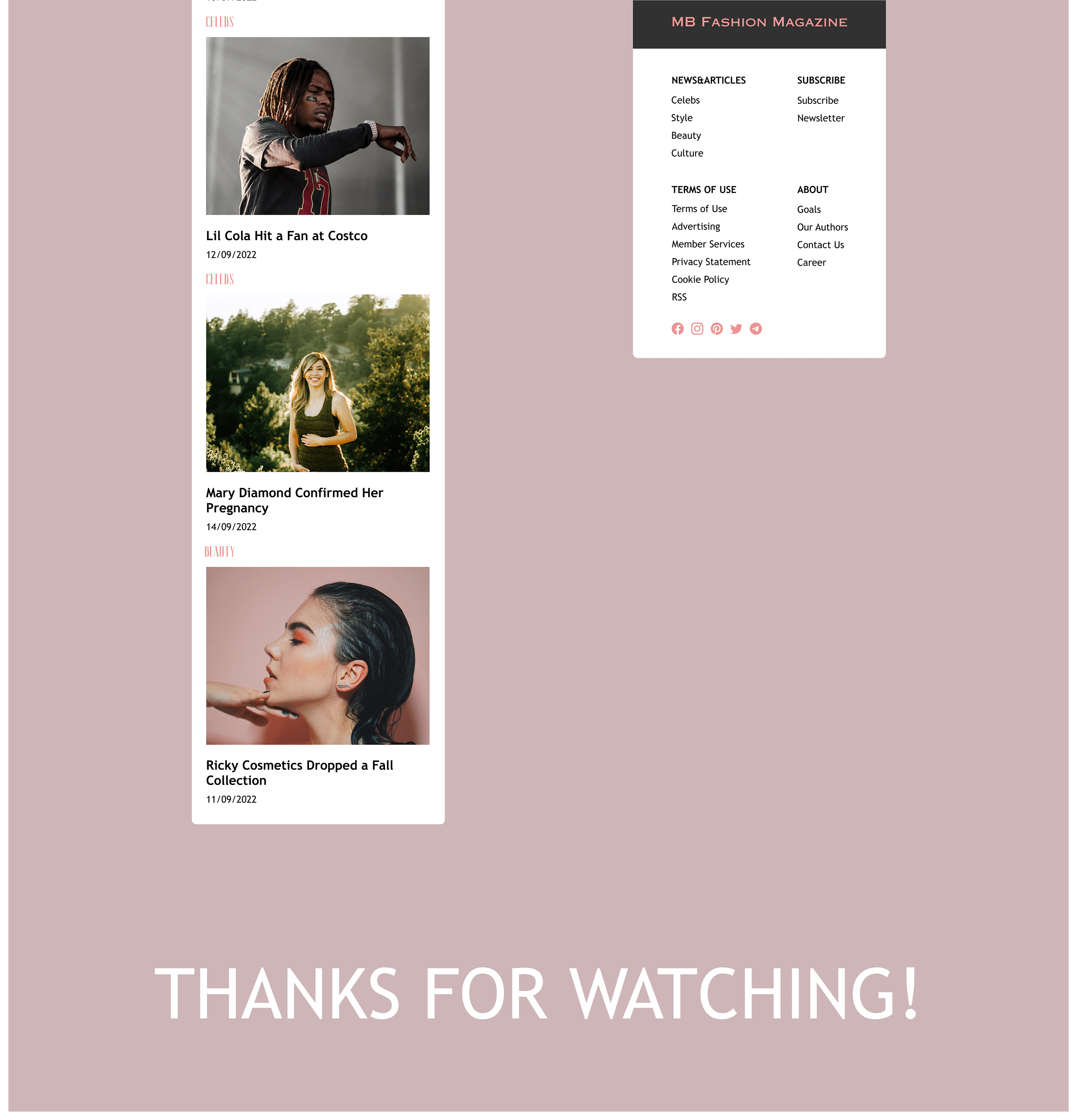
Task: Open the Ricky Cosmetics article image
Action: [318, 656]
